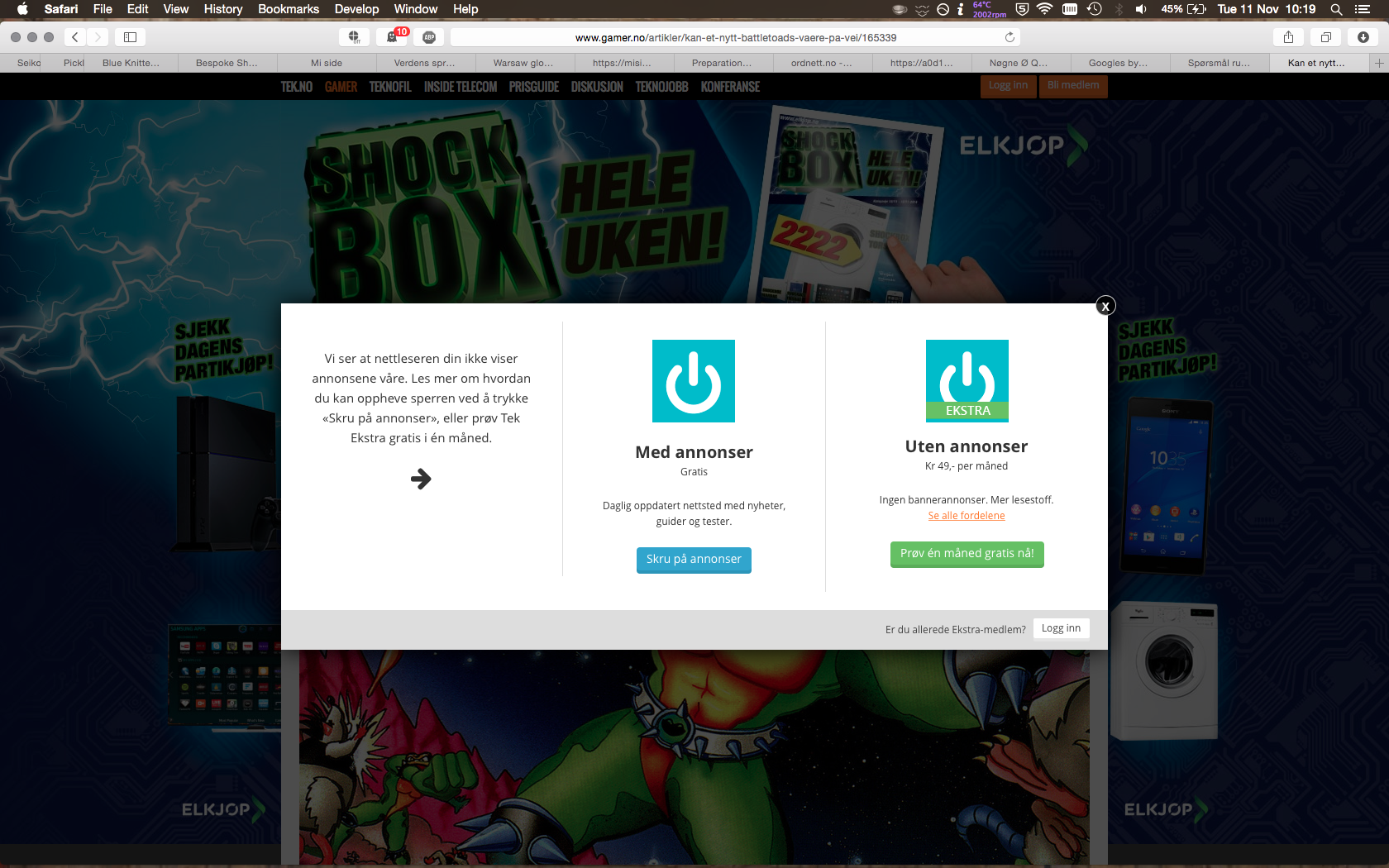Image resolution: width=1389 pixels, height=868 pixels.
Task: Go forward with Safari forward button
Action: pos(98,37)
